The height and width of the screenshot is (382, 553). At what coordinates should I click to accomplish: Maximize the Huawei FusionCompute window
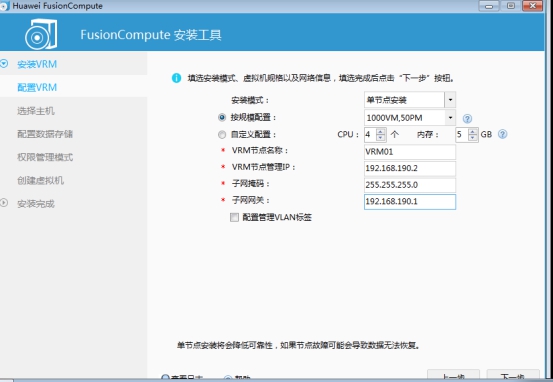pyautogui.click(x=511, y=6)
